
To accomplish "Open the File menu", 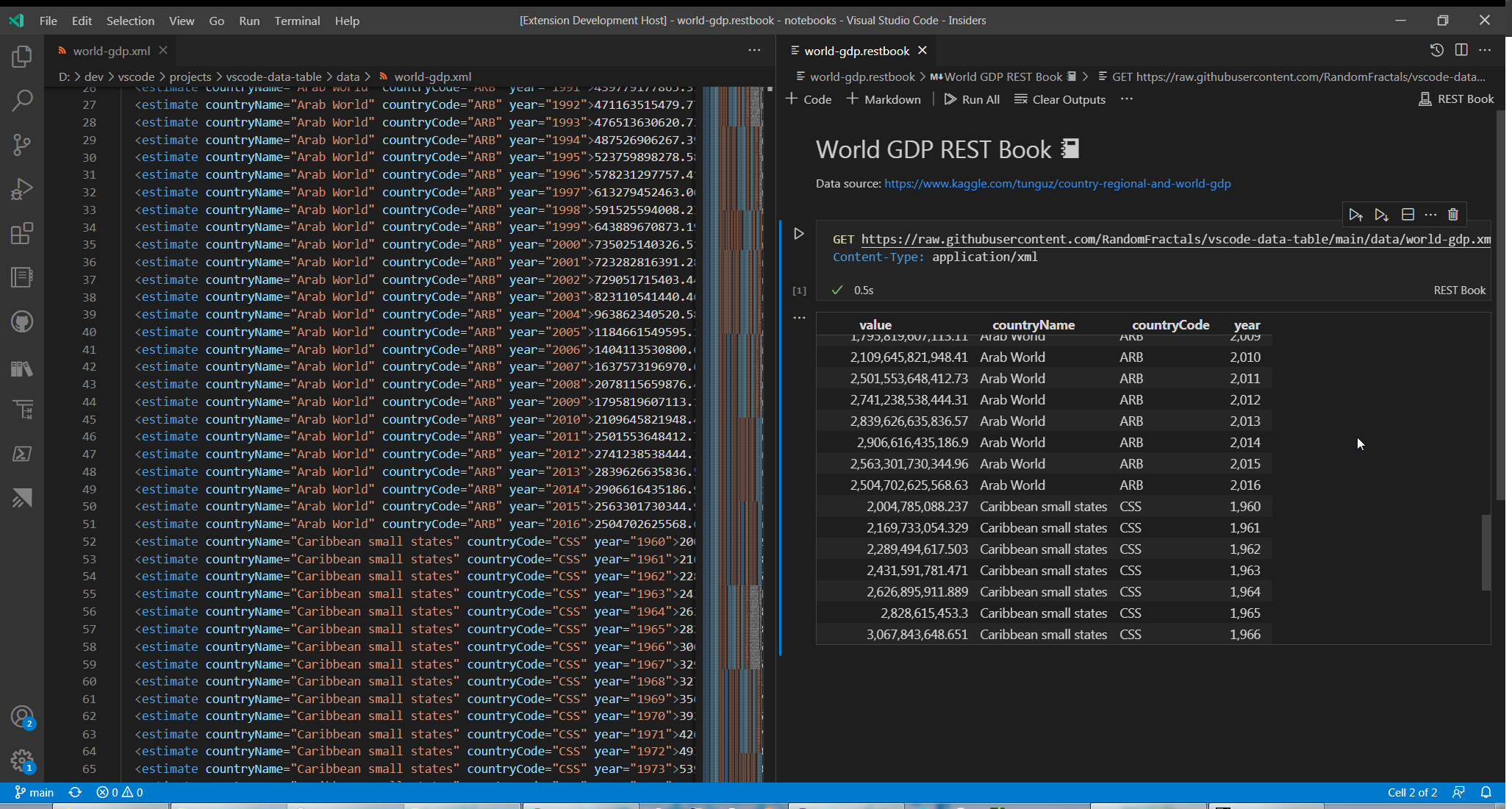I will click(47, 20).
